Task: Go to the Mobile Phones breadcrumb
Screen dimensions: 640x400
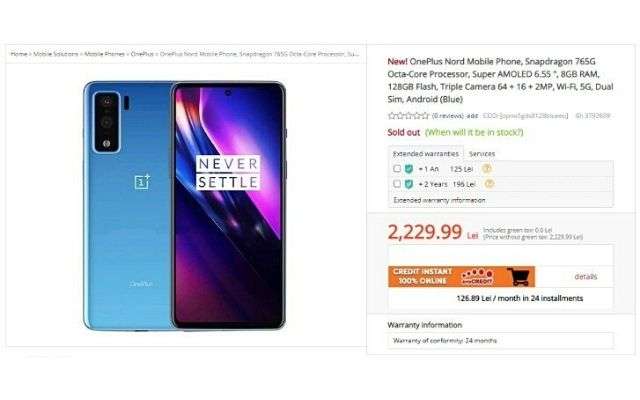Action: [104, 54]
